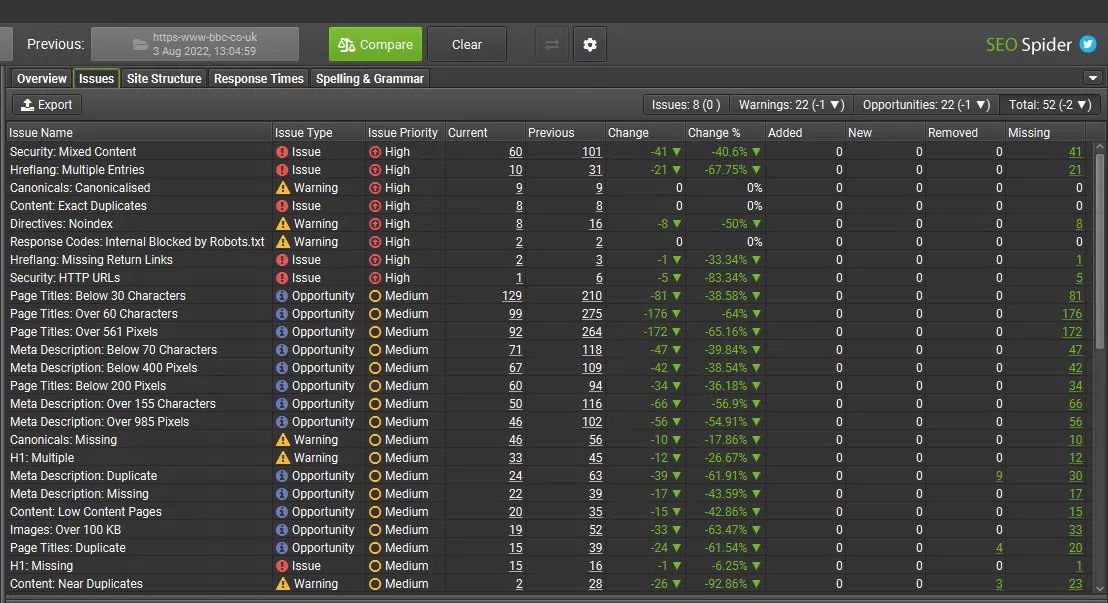Open missing count 176 for Titles Over 60 Characters
The width and height of the screenshot is (1108, 603).
click(x=1071, y=314)
